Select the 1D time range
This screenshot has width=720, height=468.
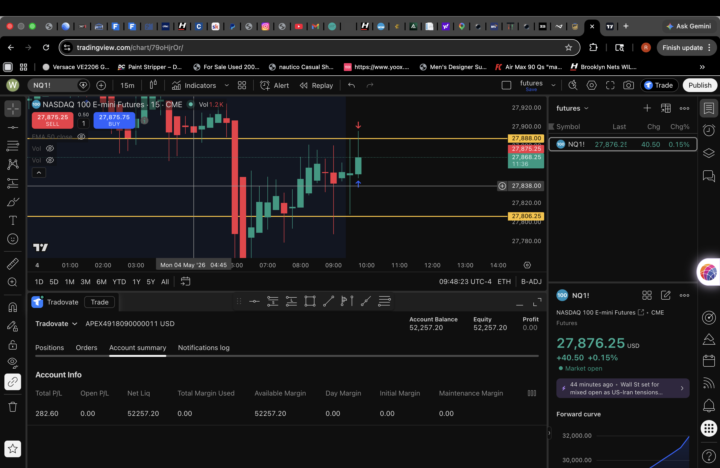(39, 282)
